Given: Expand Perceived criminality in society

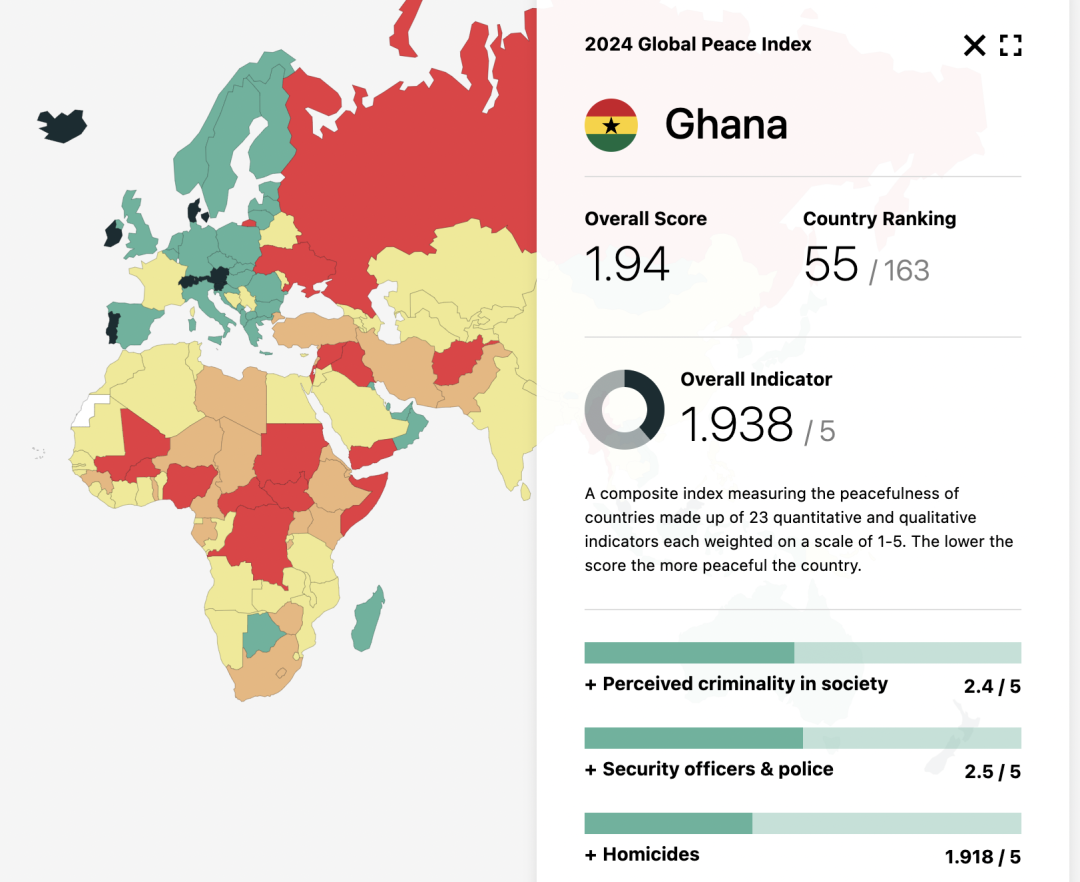Looking at the screenshot, I should coord(736,684).
